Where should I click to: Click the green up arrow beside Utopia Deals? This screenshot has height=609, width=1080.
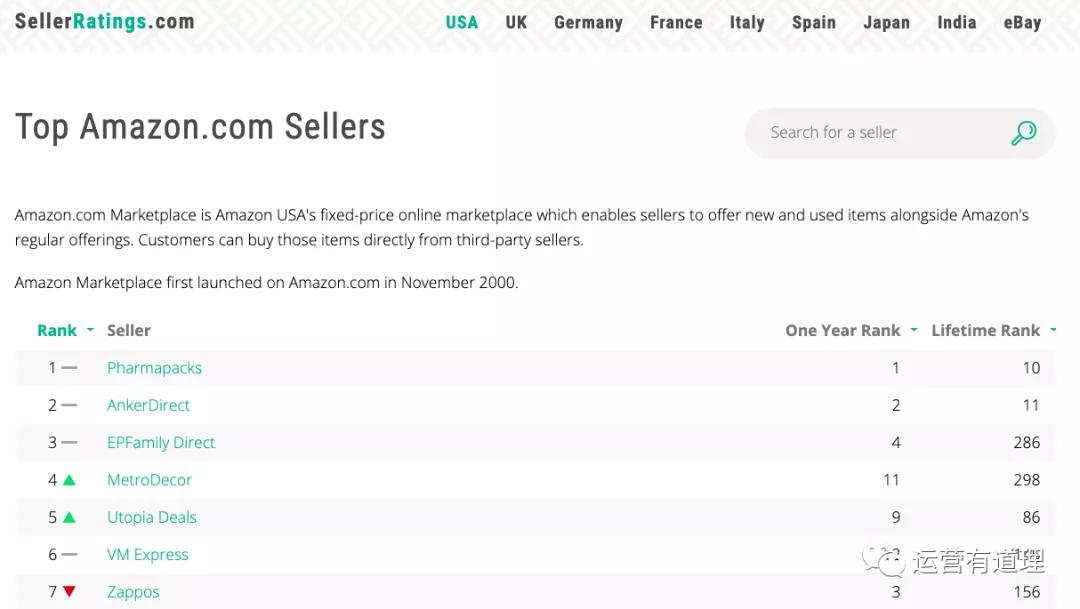(x=69, y=517)
